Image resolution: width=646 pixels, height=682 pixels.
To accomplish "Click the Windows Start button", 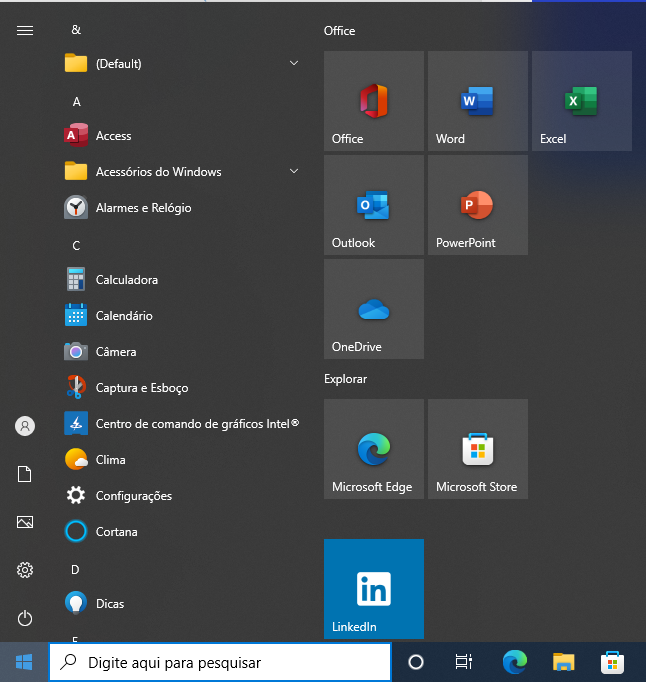I will coord(24,662).
